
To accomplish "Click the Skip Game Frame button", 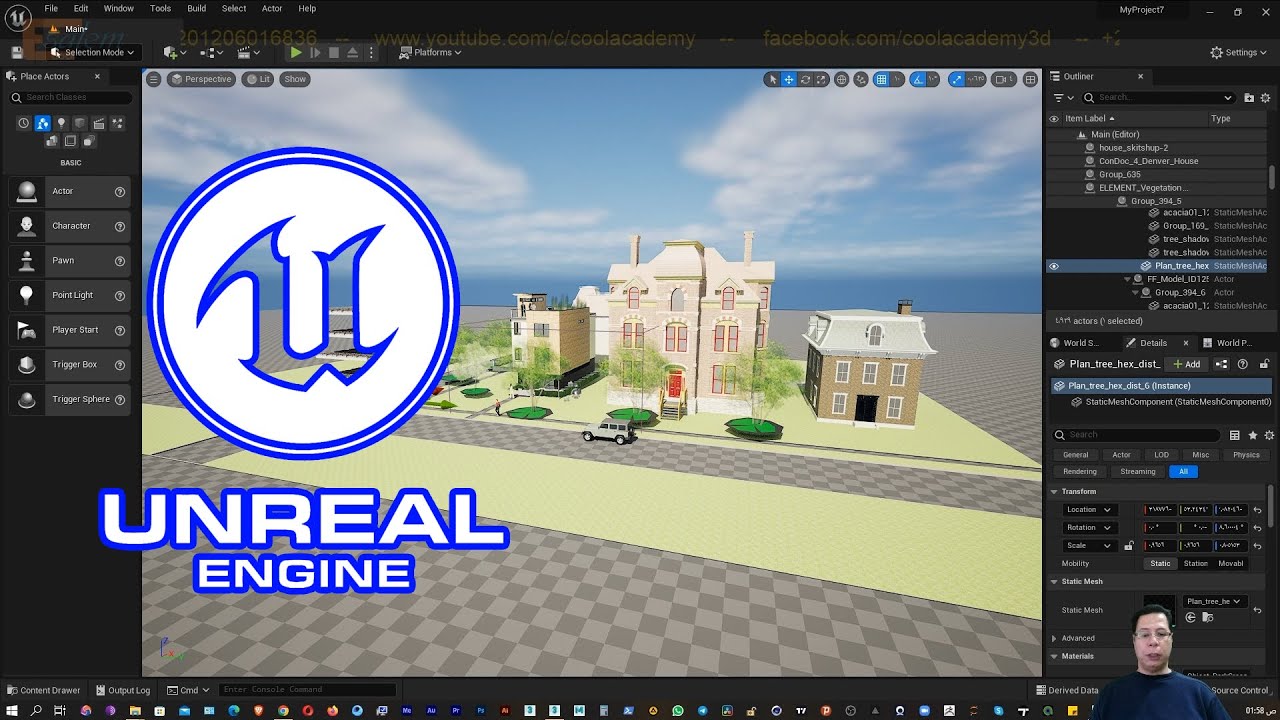I will 315,52.
